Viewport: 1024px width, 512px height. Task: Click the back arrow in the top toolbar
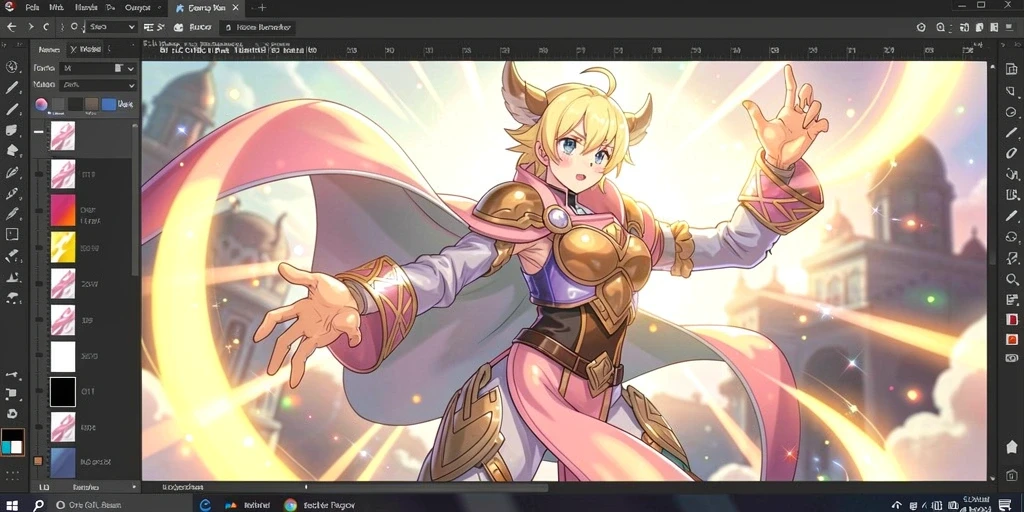(x=11, y=27)
